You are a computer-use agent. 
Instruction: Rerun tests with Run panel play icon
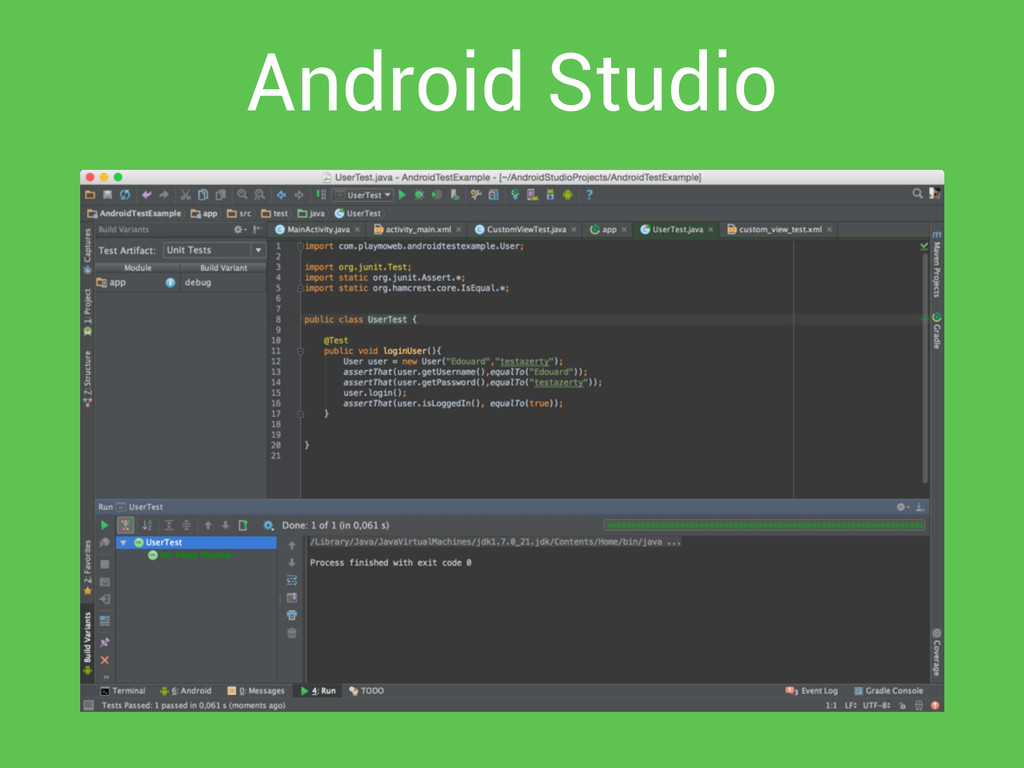point(104,525)
